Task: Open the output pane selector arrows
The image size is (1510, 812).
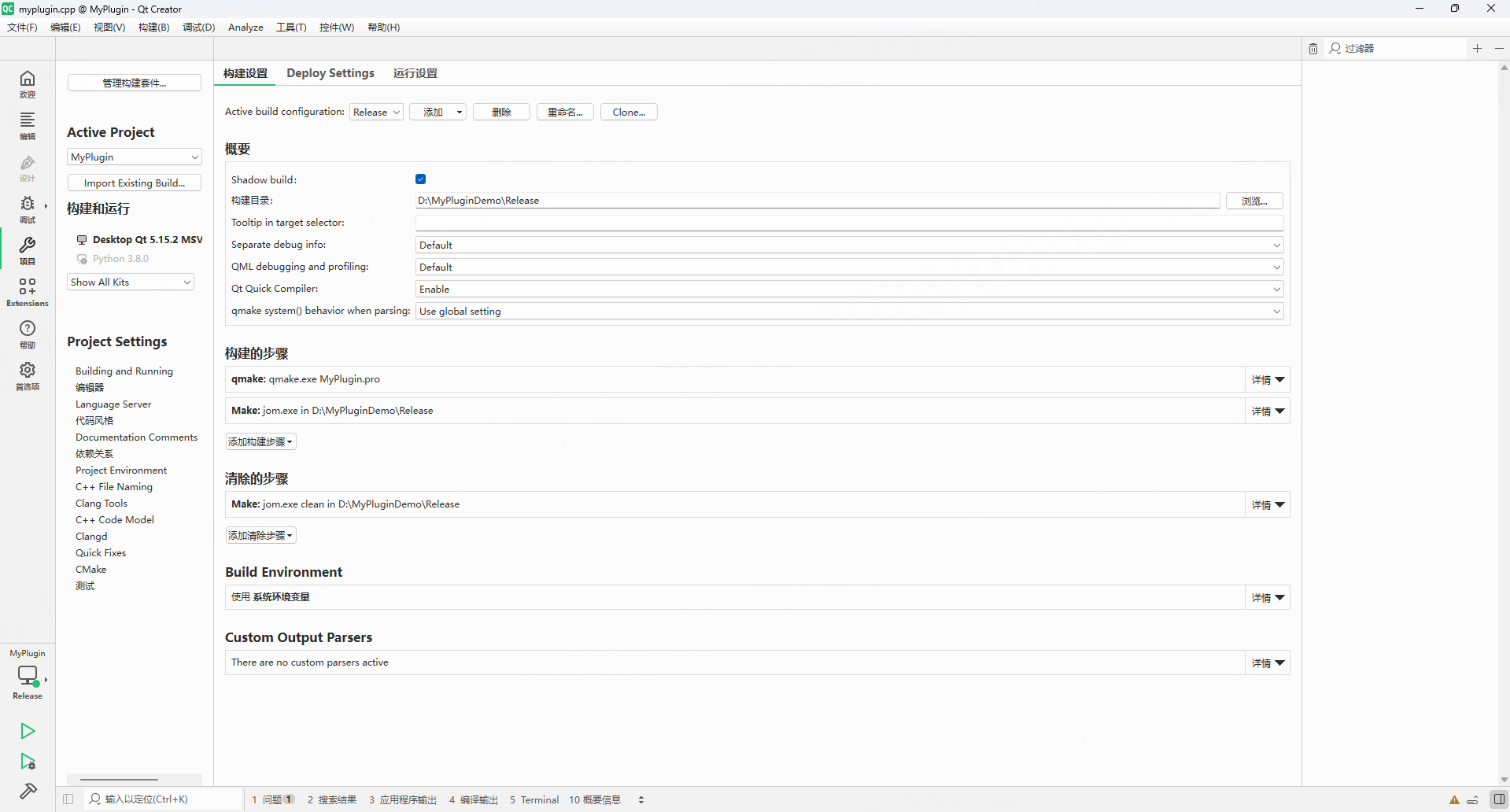Action: pyautogui.click(x=641, y=799)
